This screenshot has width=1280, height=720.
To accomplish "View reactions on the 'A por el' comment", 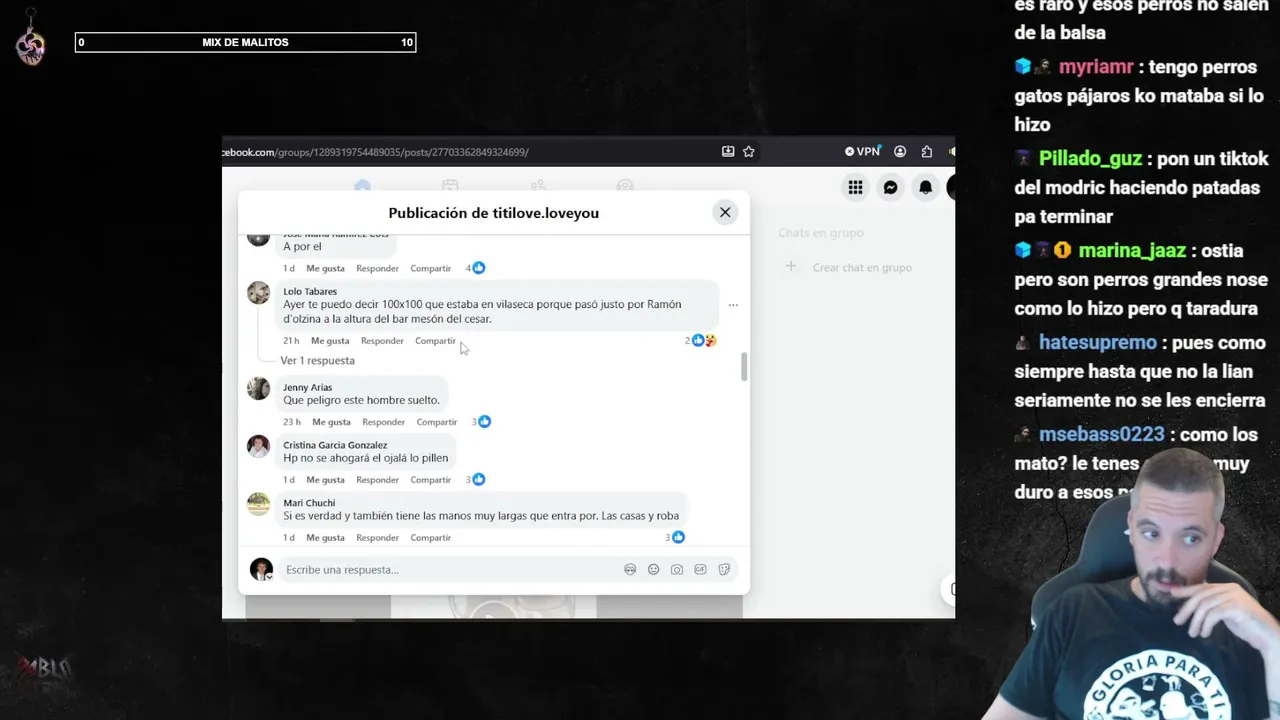I will (475, 268).
